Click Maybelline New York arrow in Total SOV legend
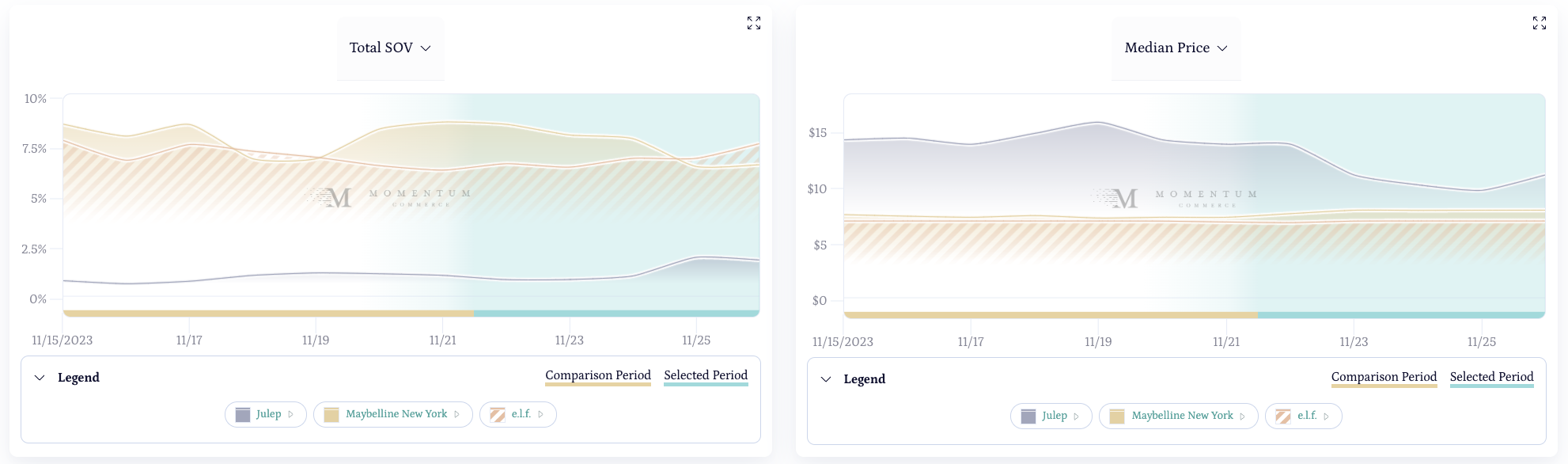This screenshot has height=464, width=1568. 457,414
